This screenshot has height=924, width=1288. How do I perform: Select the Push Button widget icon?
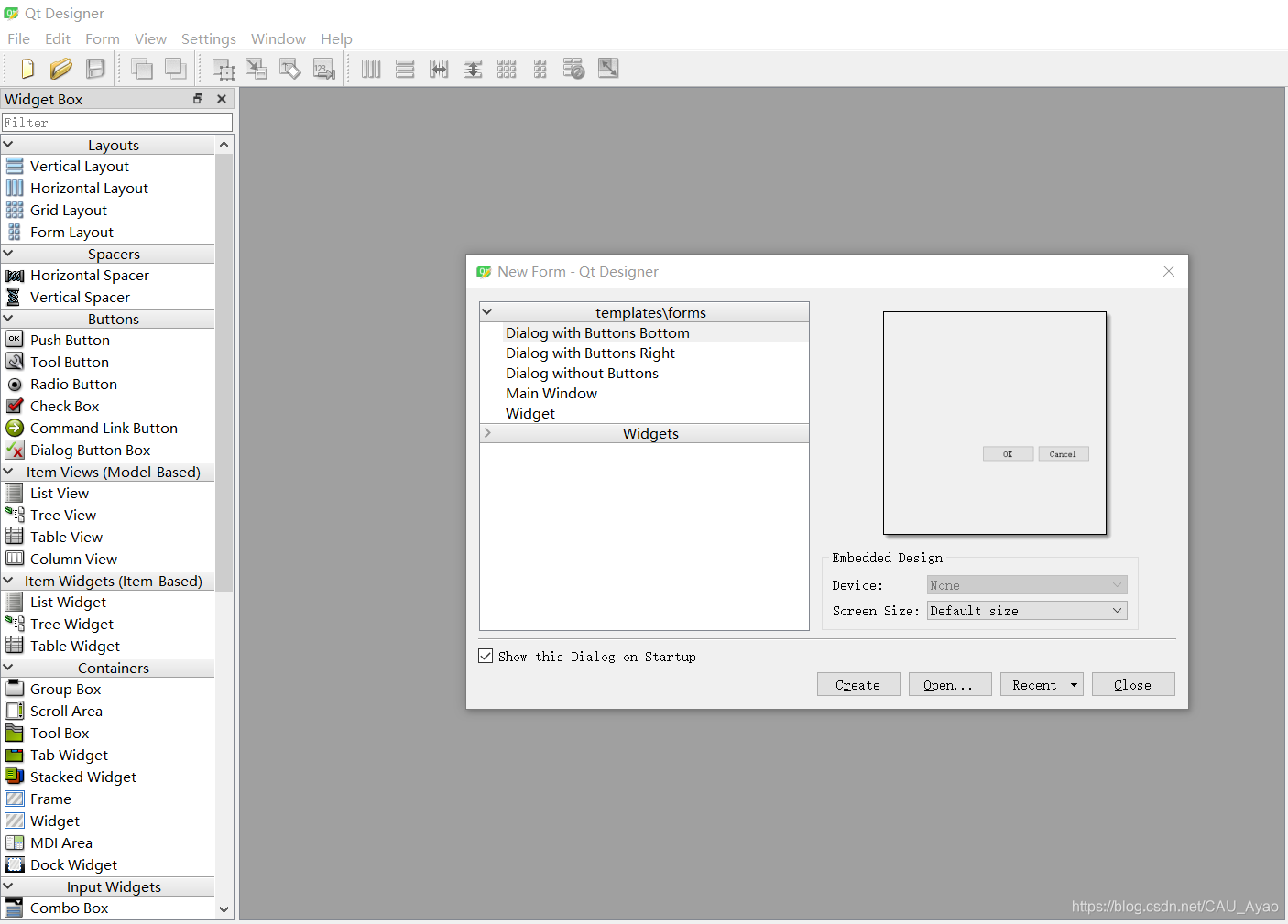click(x=15, y=340)
